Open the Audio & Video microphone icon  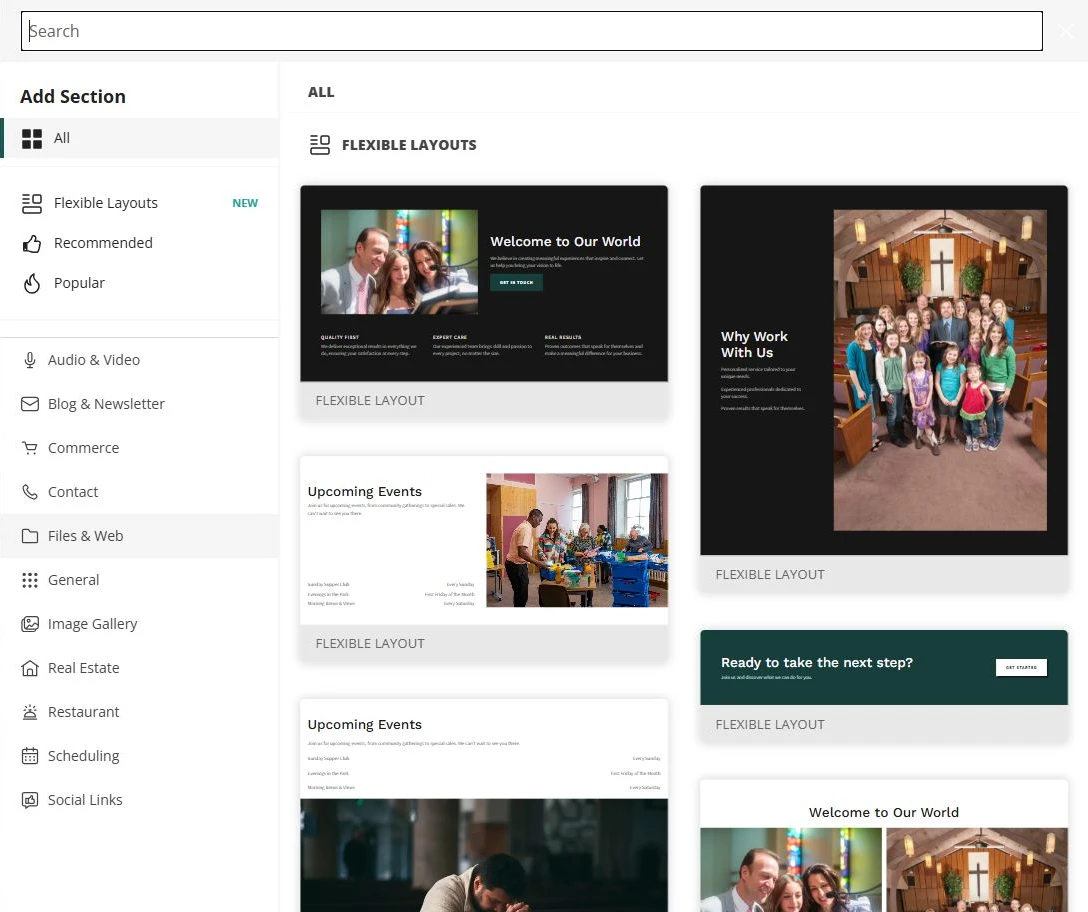tap(30, 360)
